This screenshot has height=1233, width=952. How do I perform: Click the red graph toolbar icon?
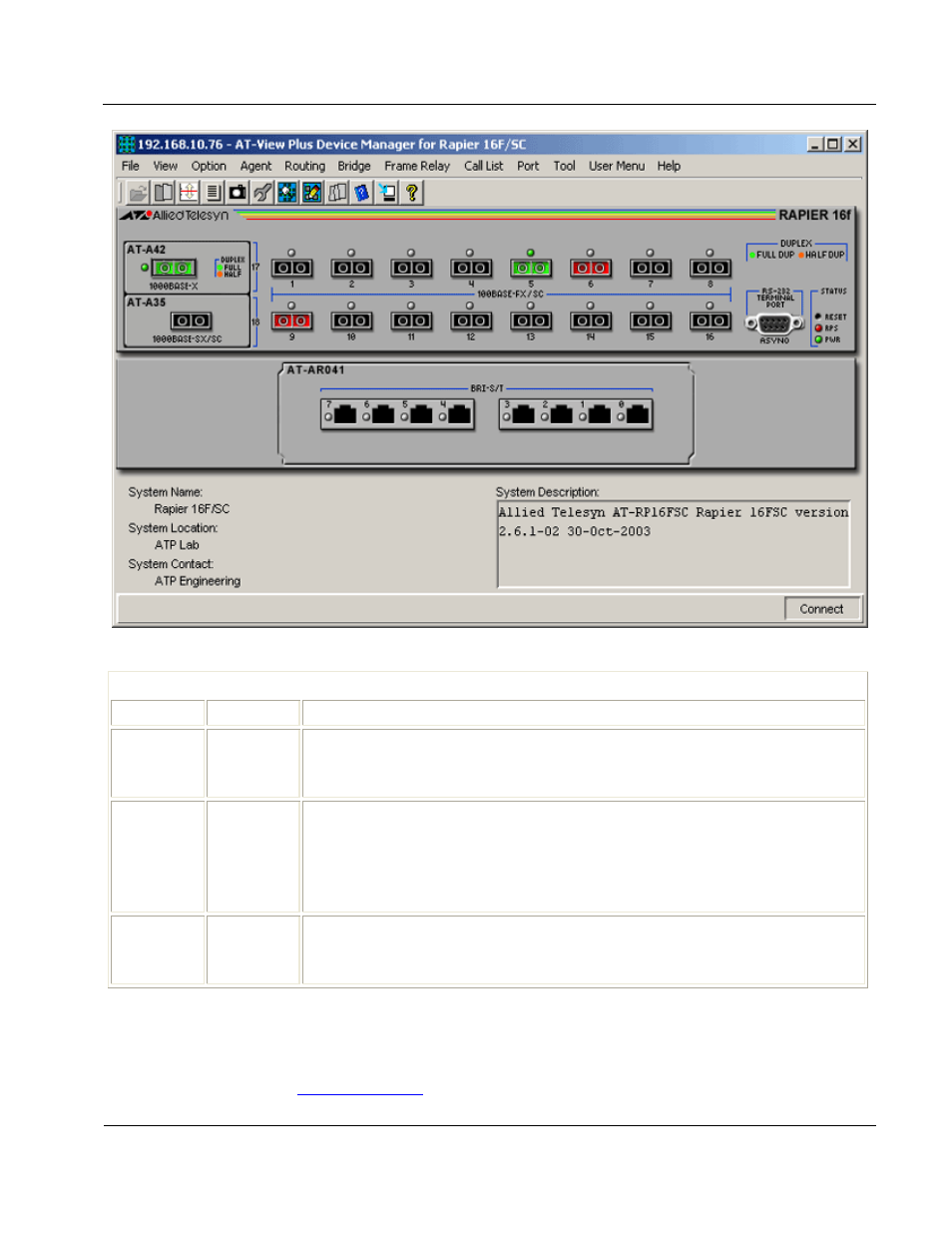point(189,193)
